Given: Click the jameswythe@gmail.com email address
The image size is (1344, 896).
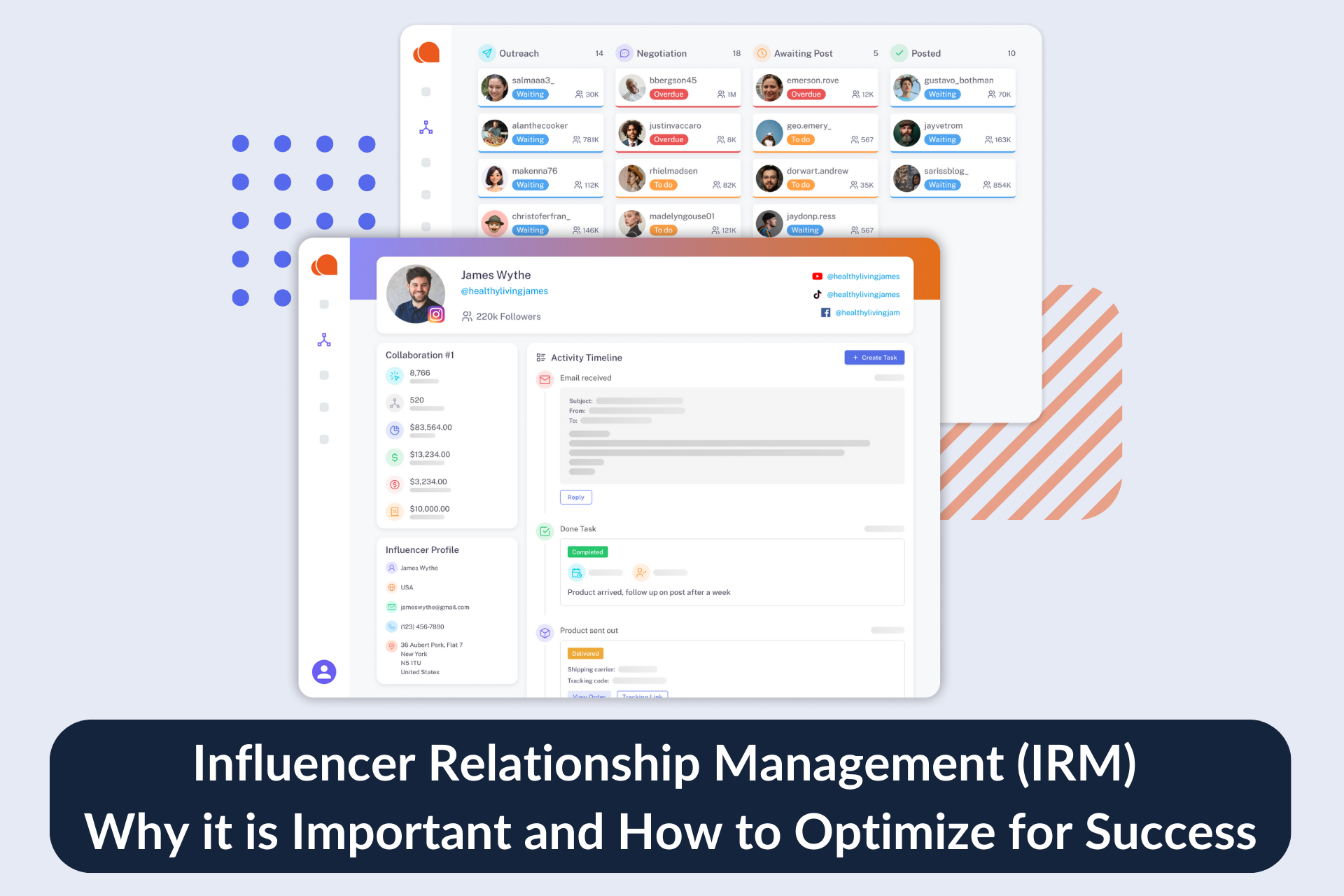Looking at the screenshot, I should click(435, 608).
